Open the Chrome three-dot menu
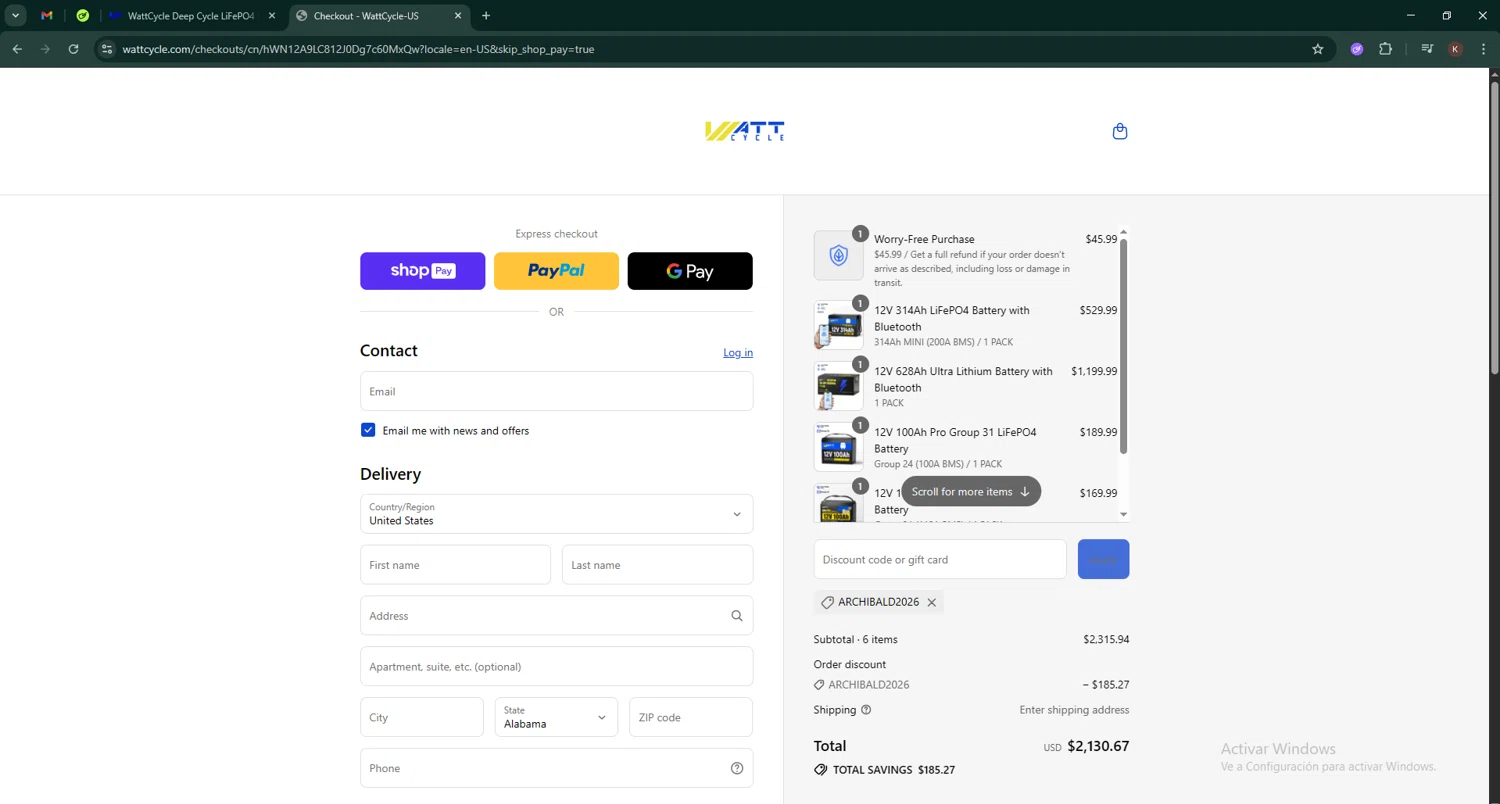The width and height of the screenshot is (1500, 804). 1483,49
